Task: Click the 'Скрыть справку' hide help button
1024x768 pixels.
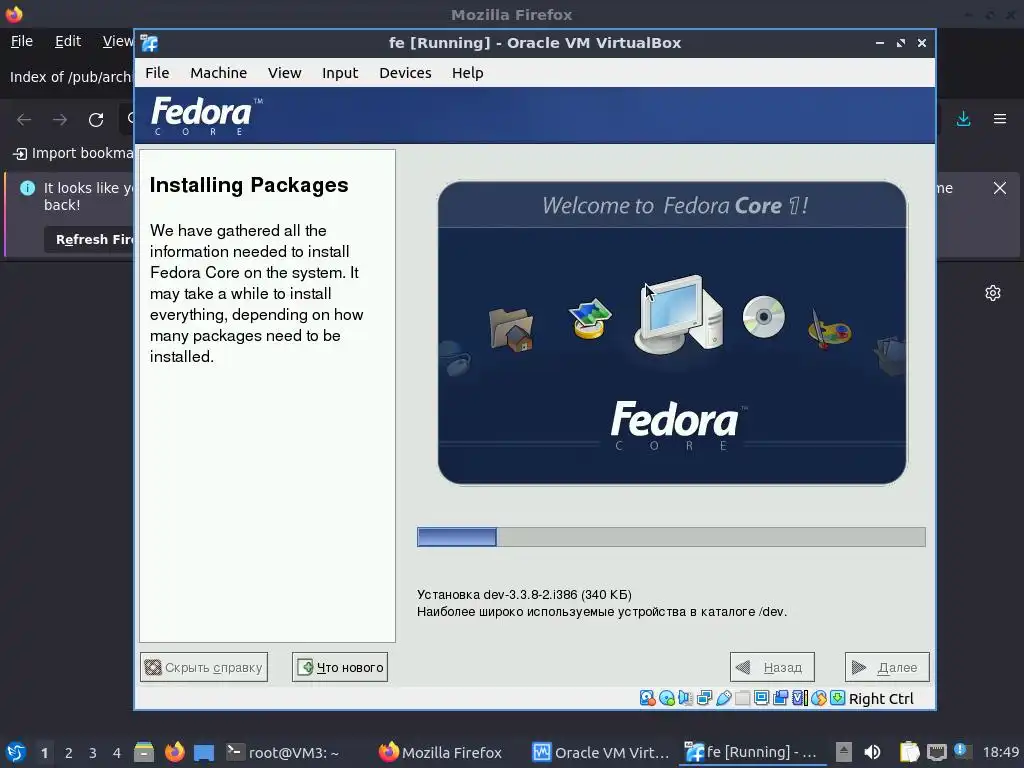Action: (204, 667)
